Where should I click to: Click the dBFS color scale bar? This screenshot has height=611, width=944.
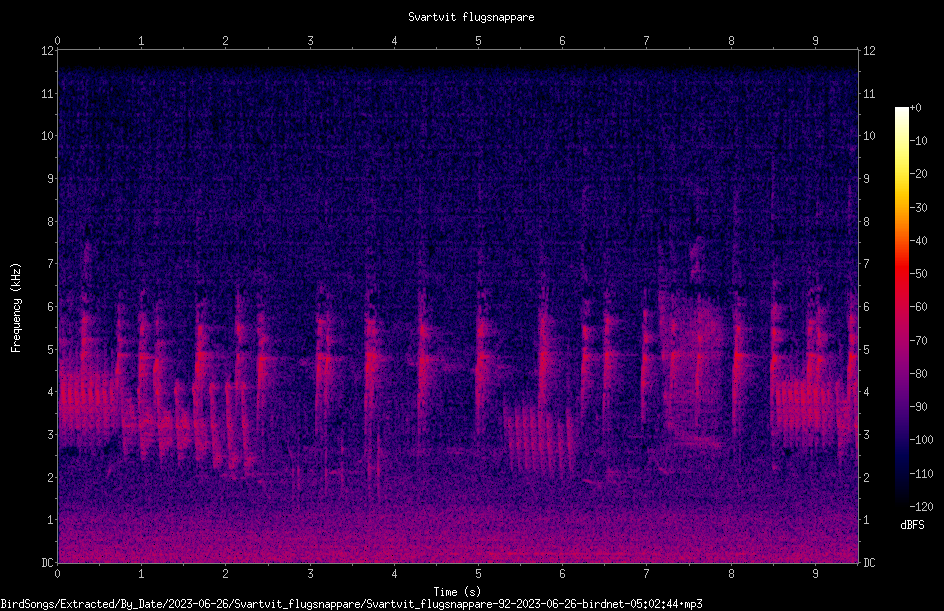901,307
